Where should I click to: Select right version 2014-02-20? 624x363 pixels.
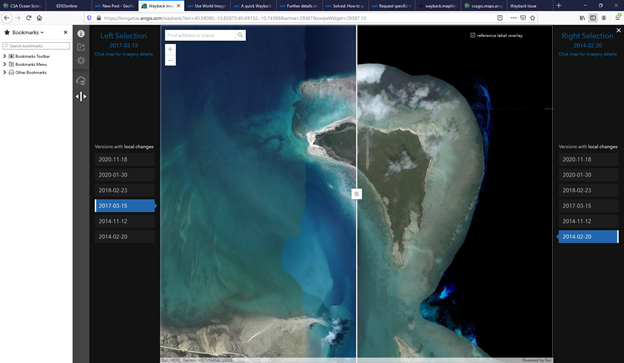pos(589,237)
